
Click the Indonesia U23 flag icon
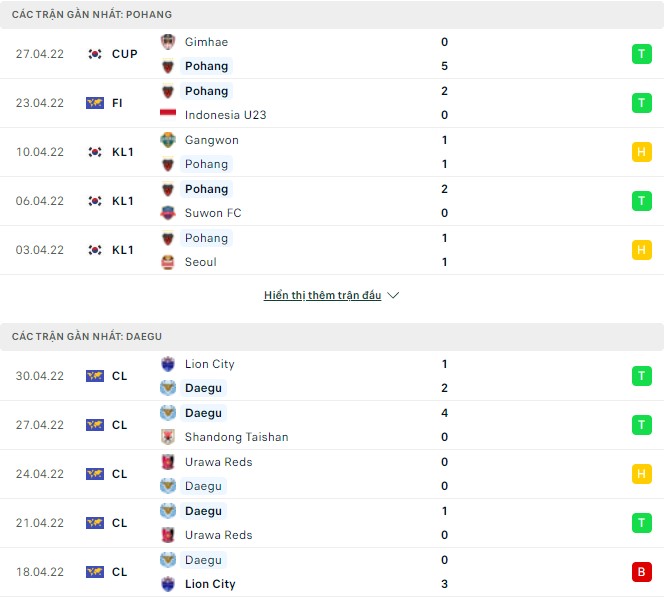point(168,115)
